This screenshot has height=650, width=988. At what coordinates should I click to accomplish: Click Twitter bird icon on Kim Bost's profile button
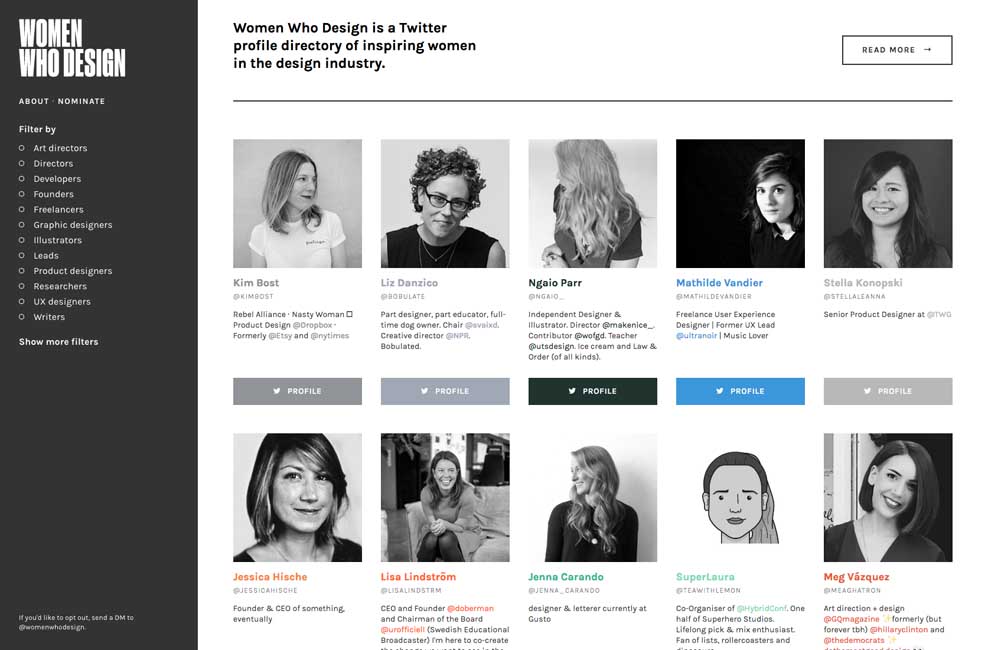pos(277,391)
